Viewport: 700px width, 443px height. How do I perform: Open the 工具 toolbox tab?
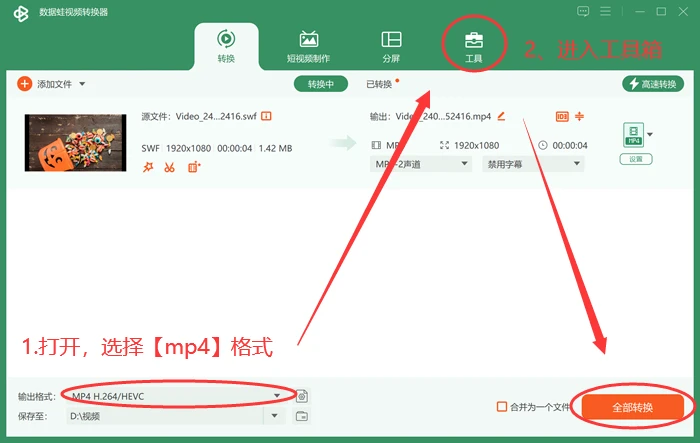point(474,46)
